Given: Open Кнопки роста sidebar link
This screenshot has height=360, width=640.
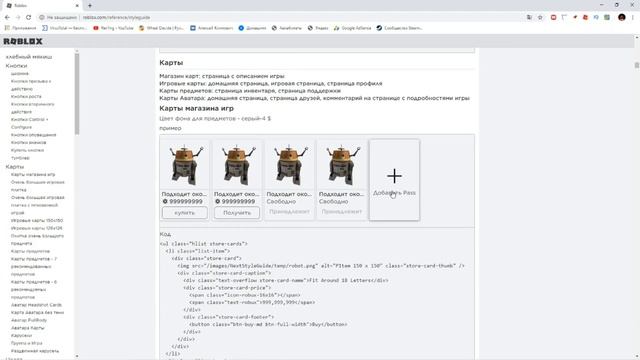Looking at the screenshot, I should point(26,96).
